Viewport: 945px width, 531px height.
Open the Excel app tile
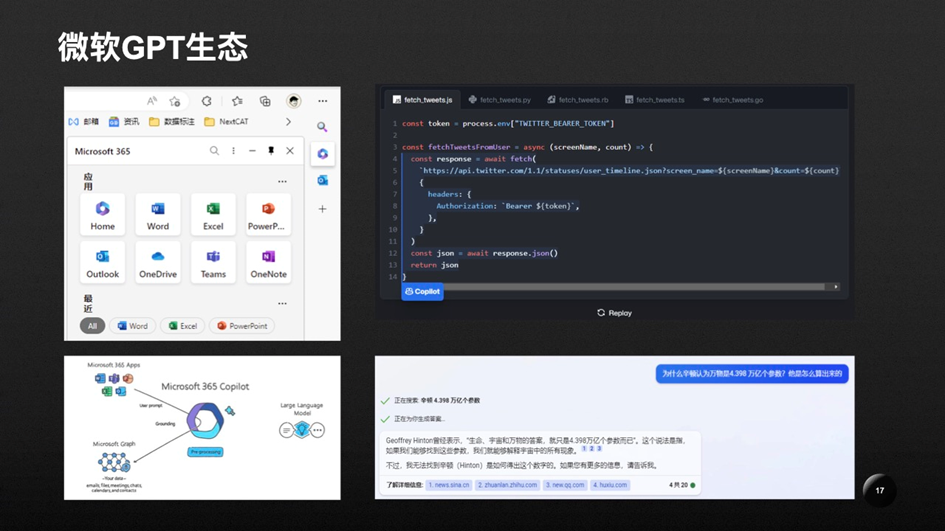point(213,215)
